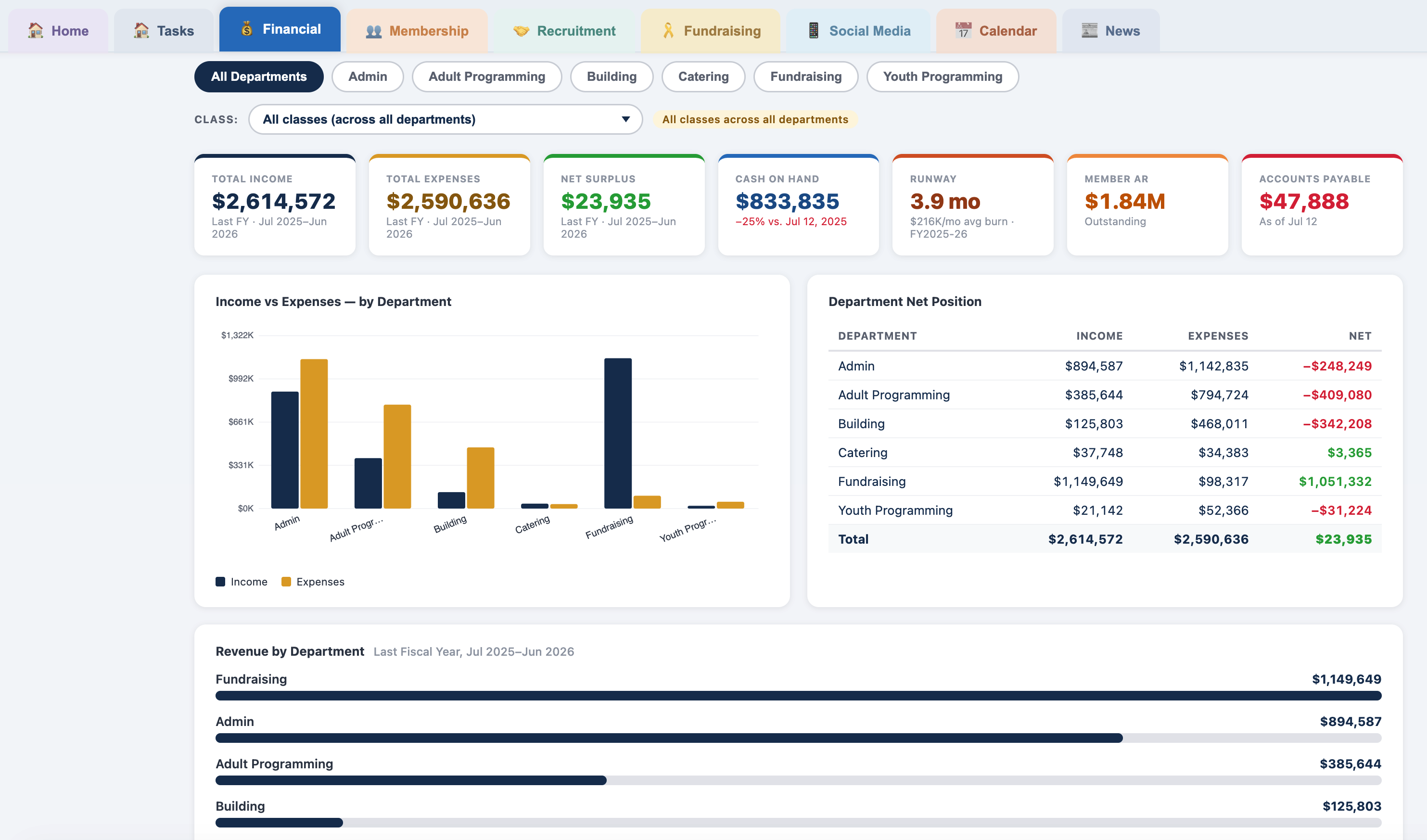This screenshot has width=1427, height=840.
Task: Toggle the Income legend swatch
Action: (x=220, y=582)
